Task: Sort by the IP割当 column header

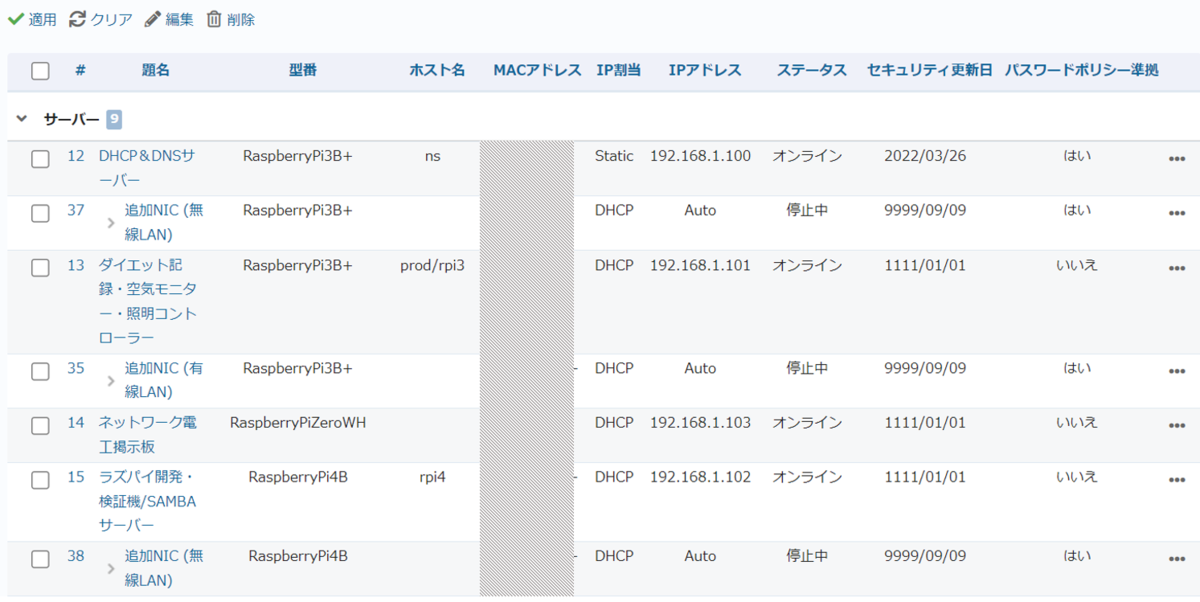Action: coord(619,70)
